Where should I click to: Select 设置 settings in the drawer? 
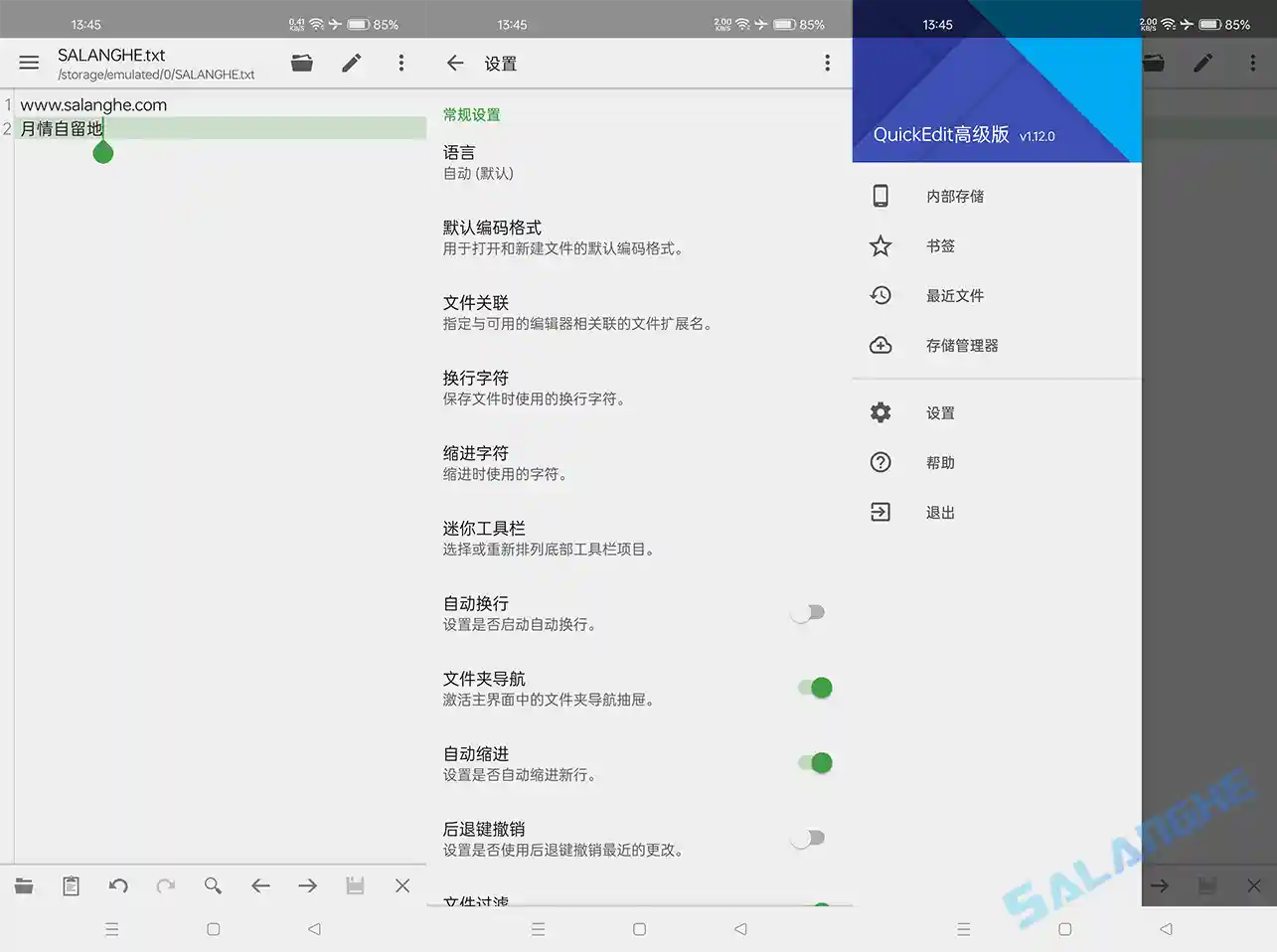[x=939, y=412]
